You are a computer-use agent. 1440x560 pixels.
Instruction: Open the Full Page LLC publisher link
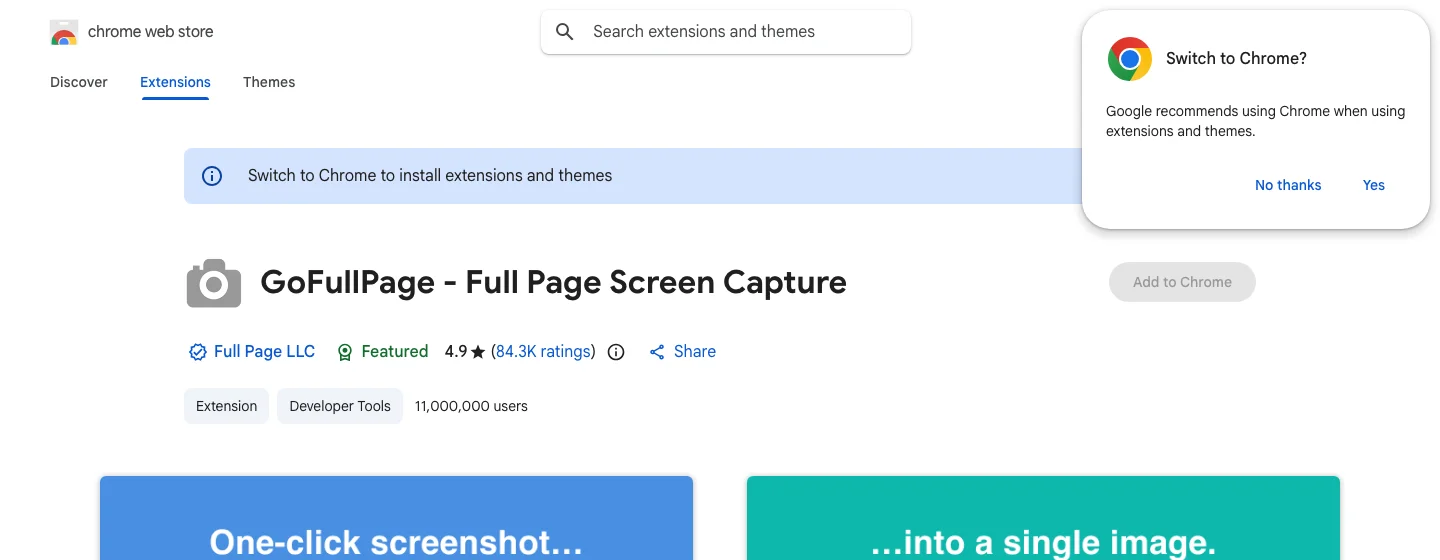click(264, 352)
